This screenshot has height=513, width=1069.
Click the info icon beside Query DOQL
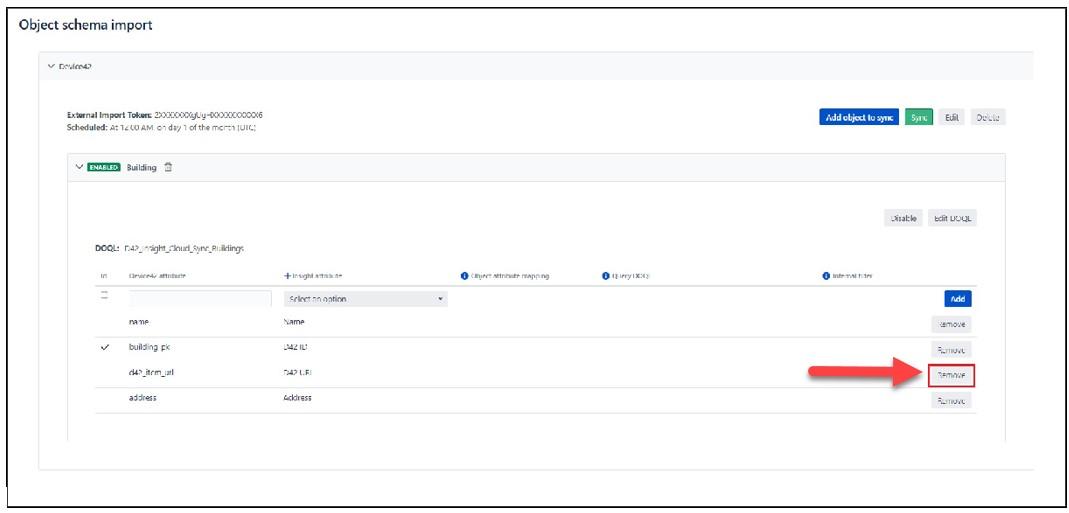pyautogui.click(x=605, y=276)
